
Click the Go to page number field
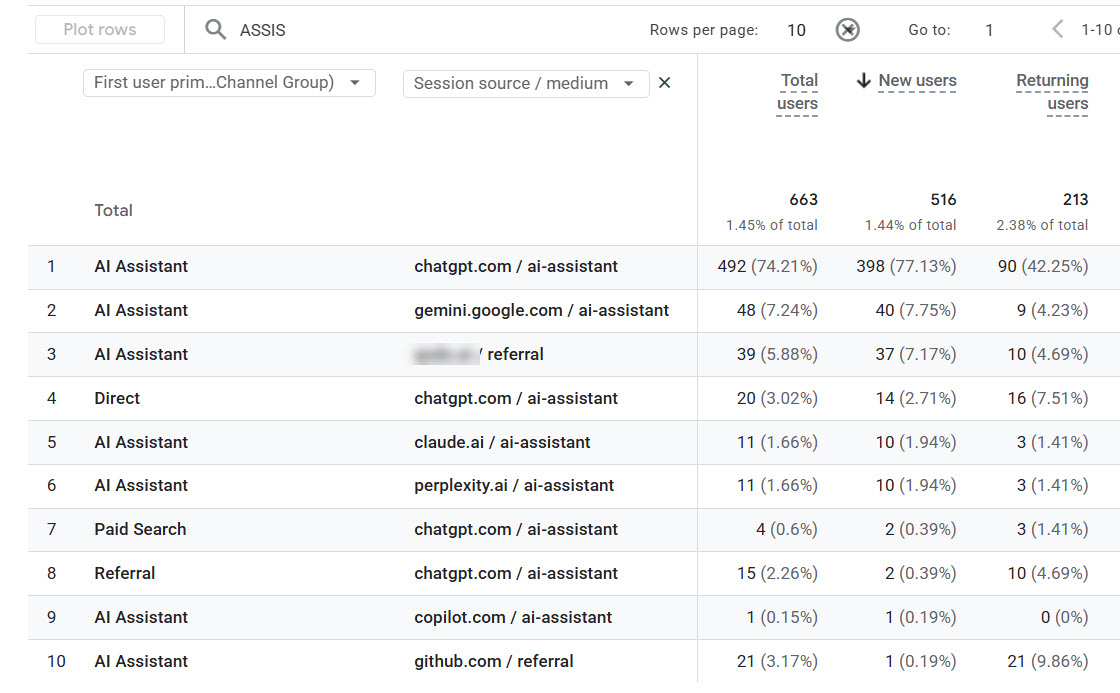[x=989, y=30]
